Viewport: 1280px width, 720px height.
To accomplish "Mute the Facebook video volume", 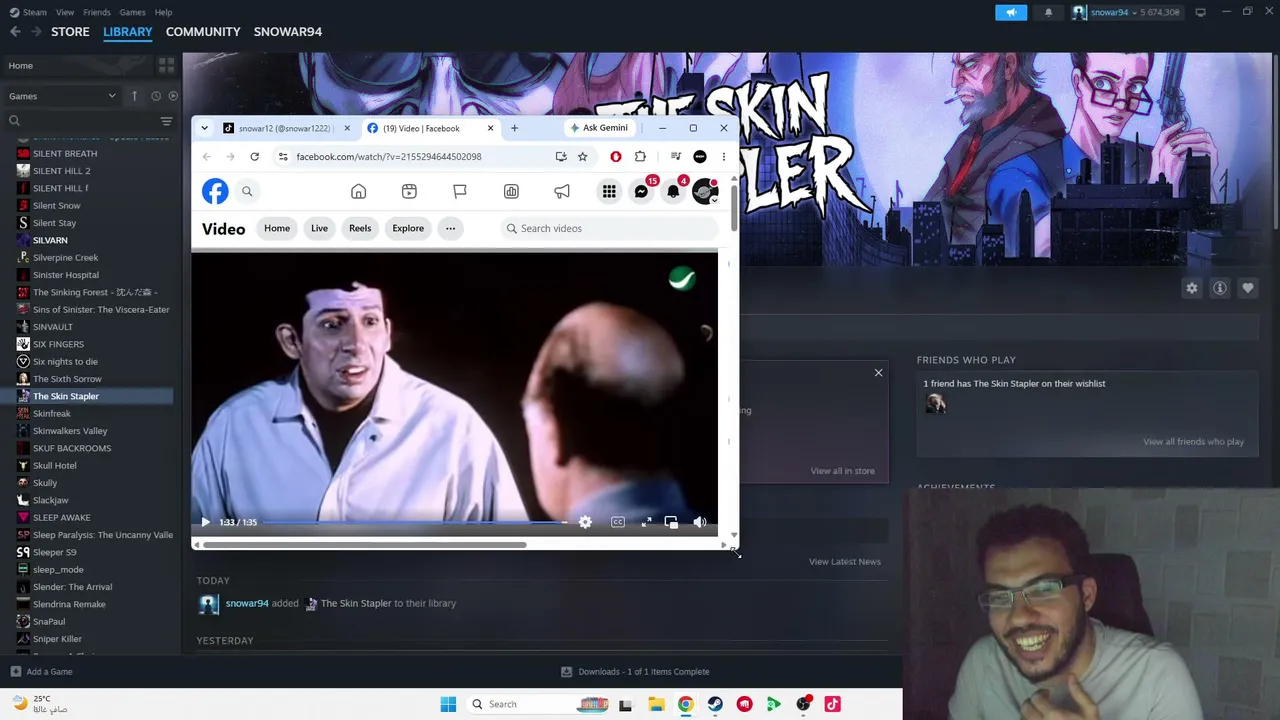I will tap(700, 522).
